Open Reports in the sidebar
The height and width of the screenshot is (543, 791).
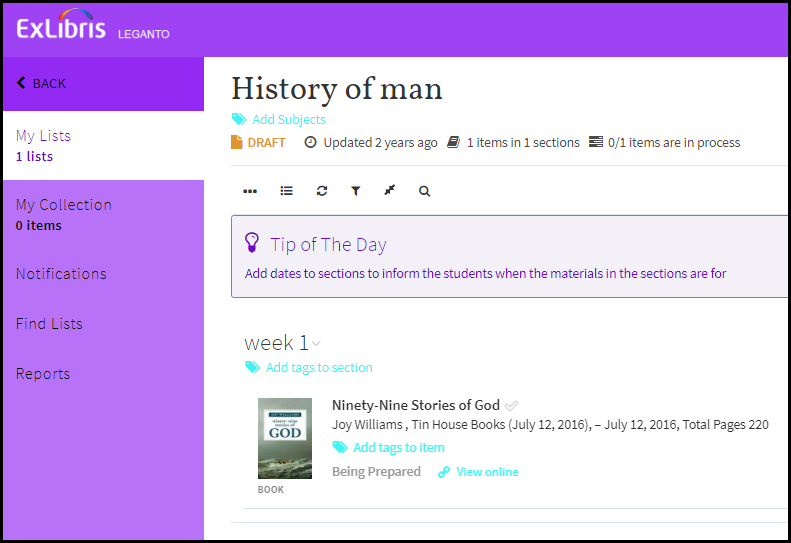coord(43,374)
